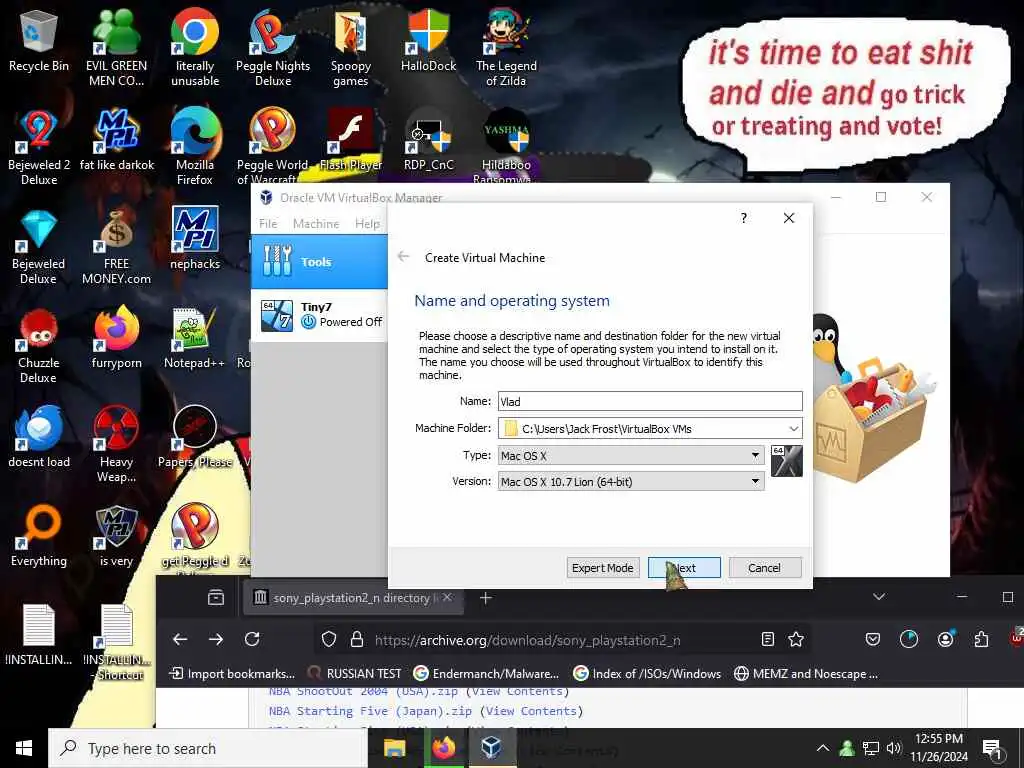Reload the page in Firefox
Image resolution: width=1024 pixels, height=768 pixels.
(x=252, y=639)
